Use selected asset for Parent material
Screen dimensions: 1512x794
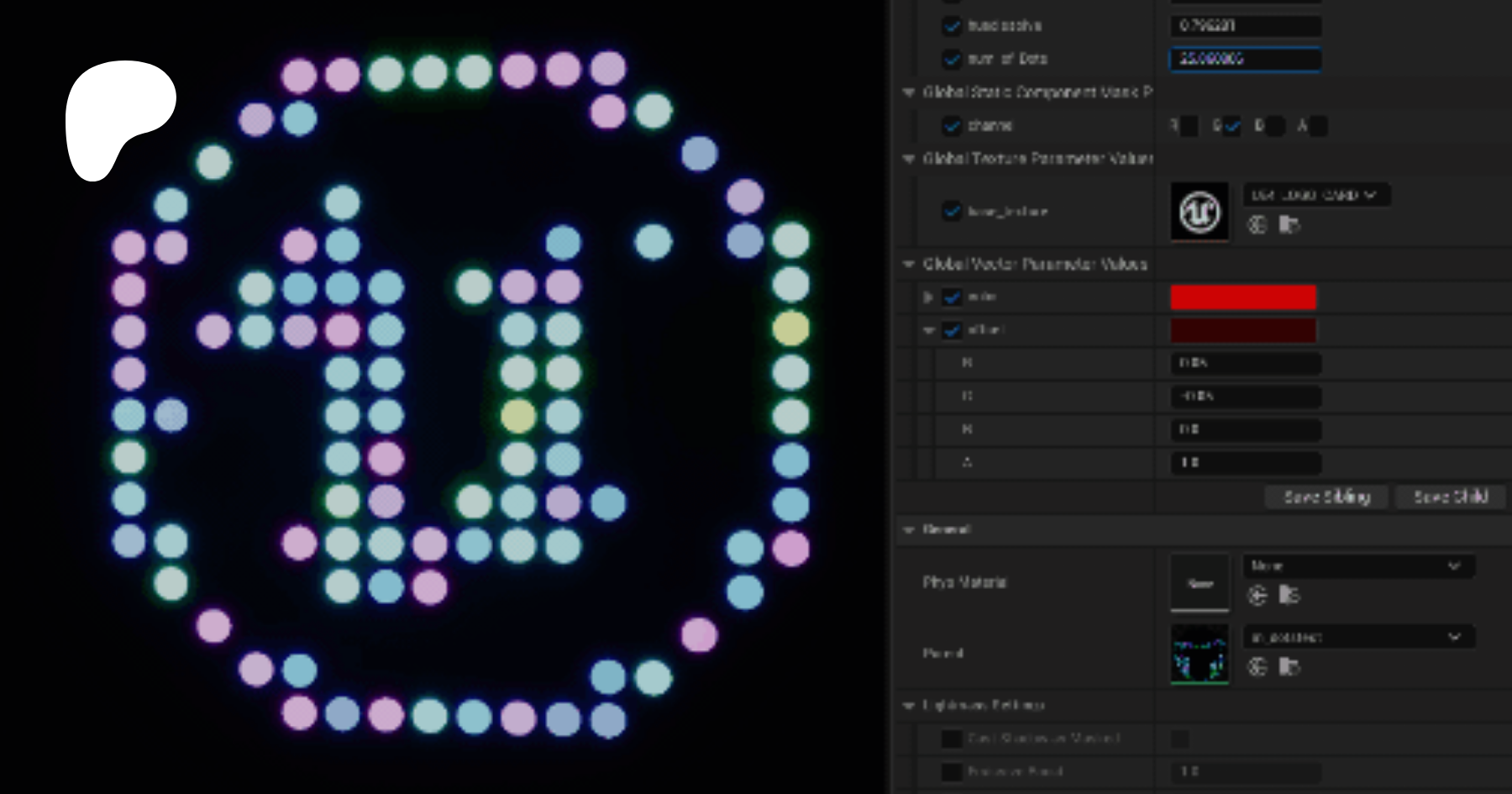(1257, 667)
